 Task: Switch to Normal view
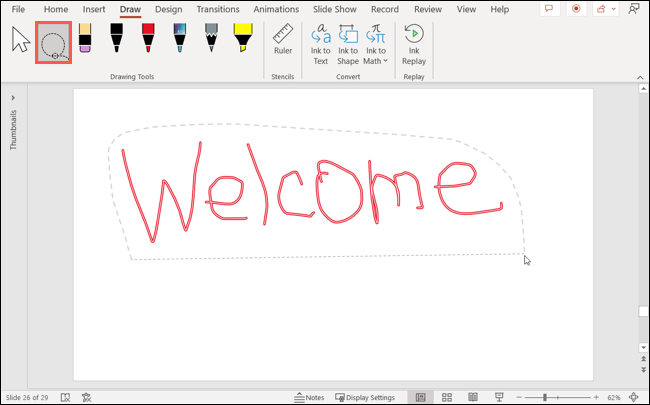pyautogui.click(x=420, y=397)
